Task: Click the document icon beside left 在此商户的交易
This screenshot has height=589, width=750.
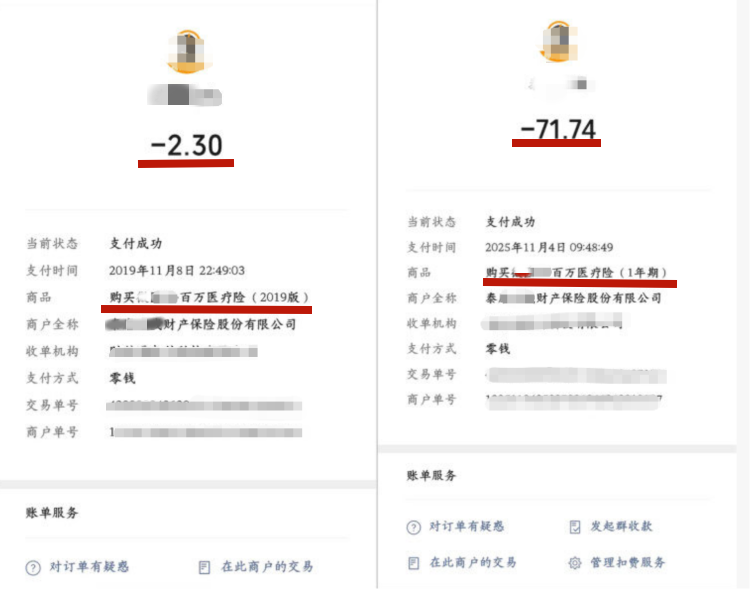Action: pos(204,567)
